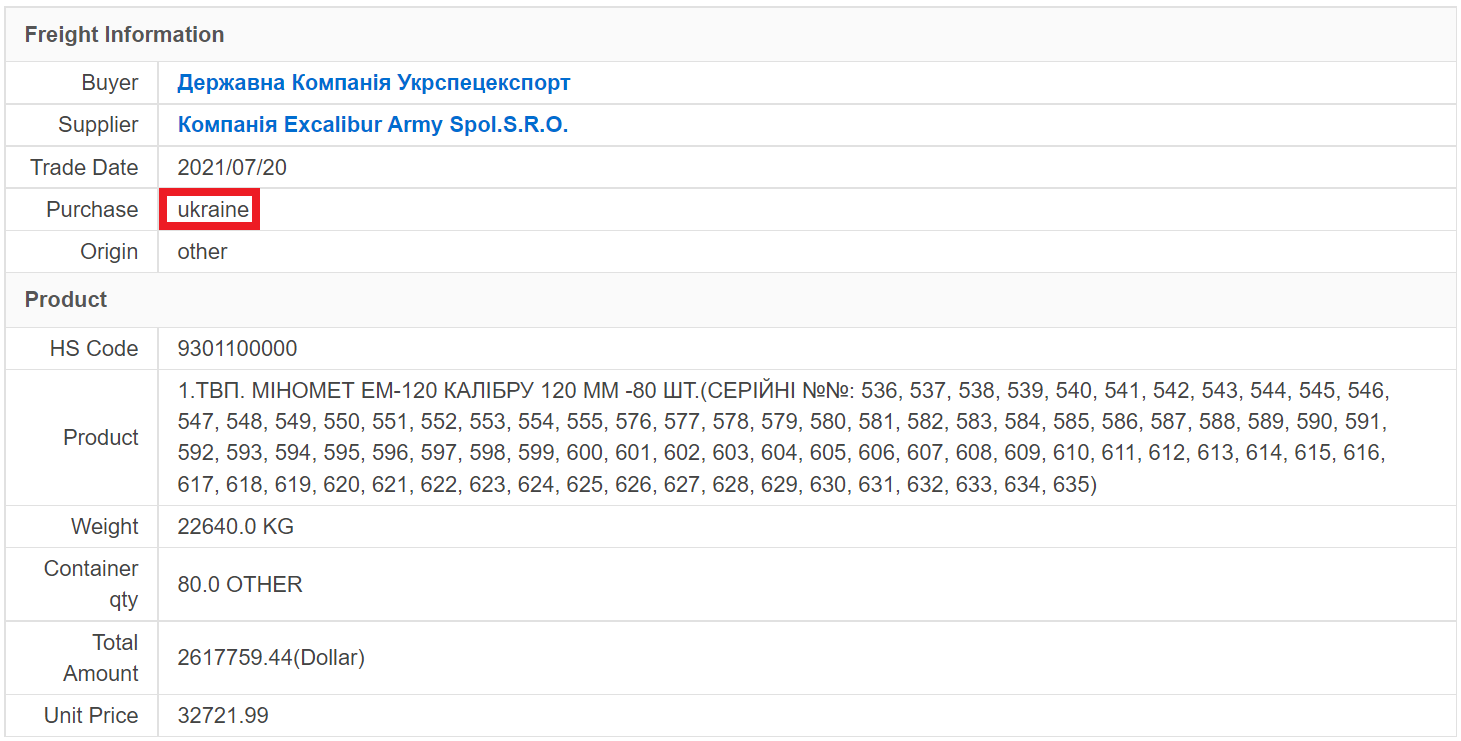Click the Origin value "other"
1461x741 pixels.
click(202, 252)
